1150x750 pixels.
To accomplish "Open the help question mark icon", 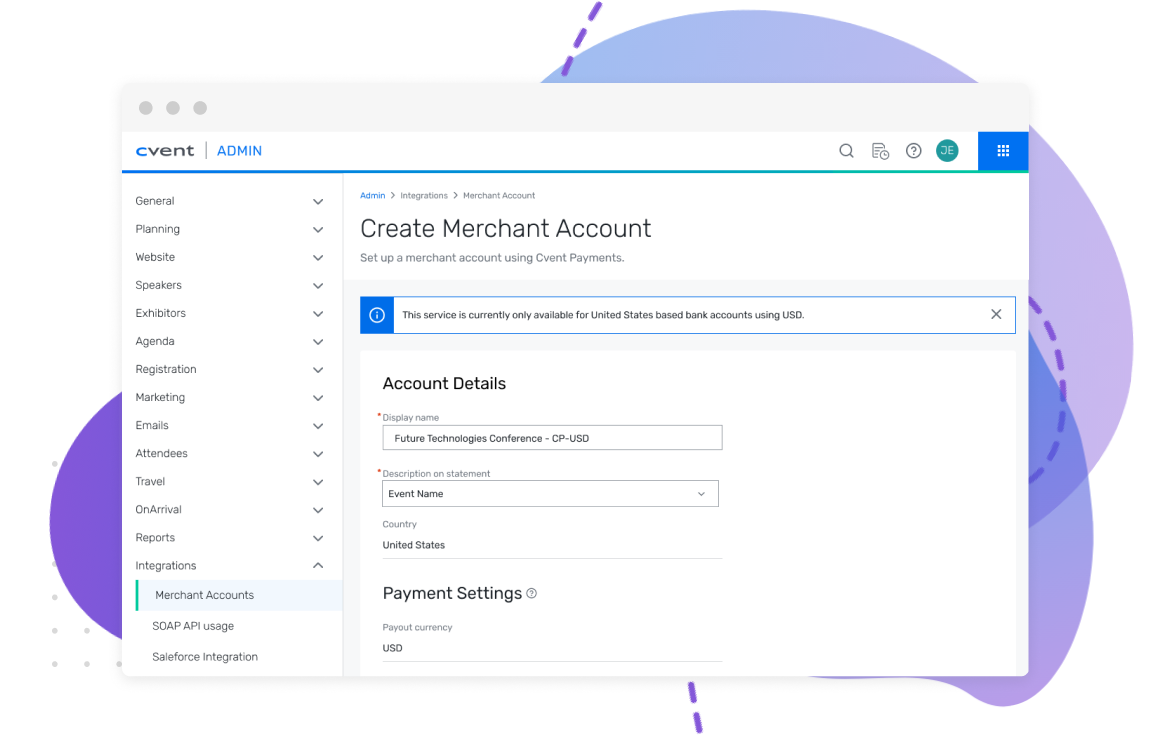I will (913, 151).
